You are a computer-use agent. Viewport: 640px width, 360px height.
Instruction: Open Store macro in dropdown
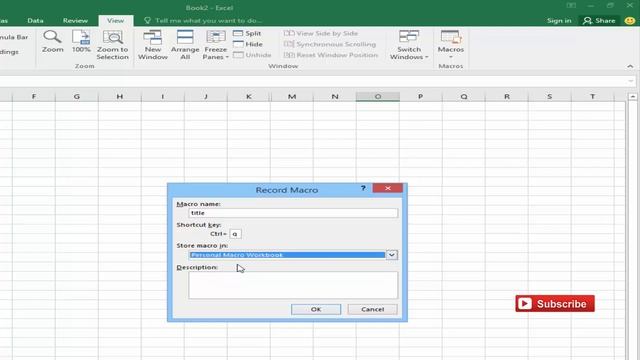coord(391,255)
